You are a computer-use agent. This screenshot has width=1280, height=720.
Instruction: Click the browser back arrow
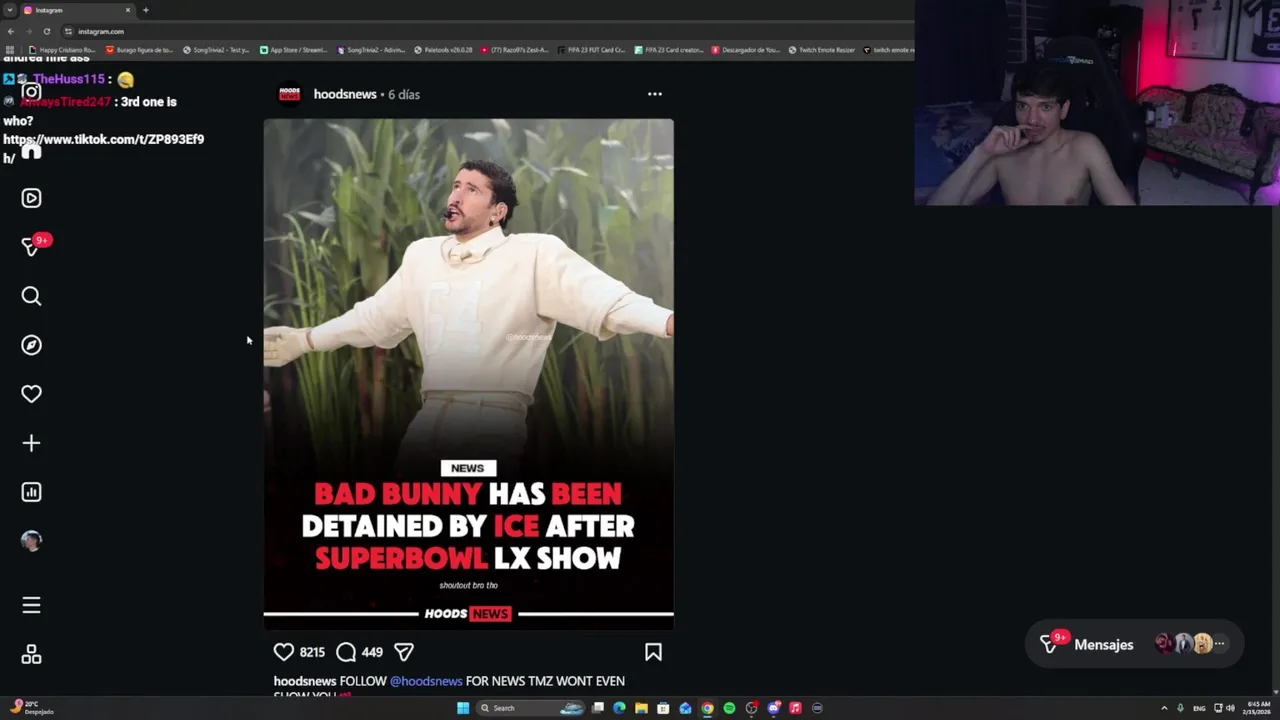click(11, 31)
